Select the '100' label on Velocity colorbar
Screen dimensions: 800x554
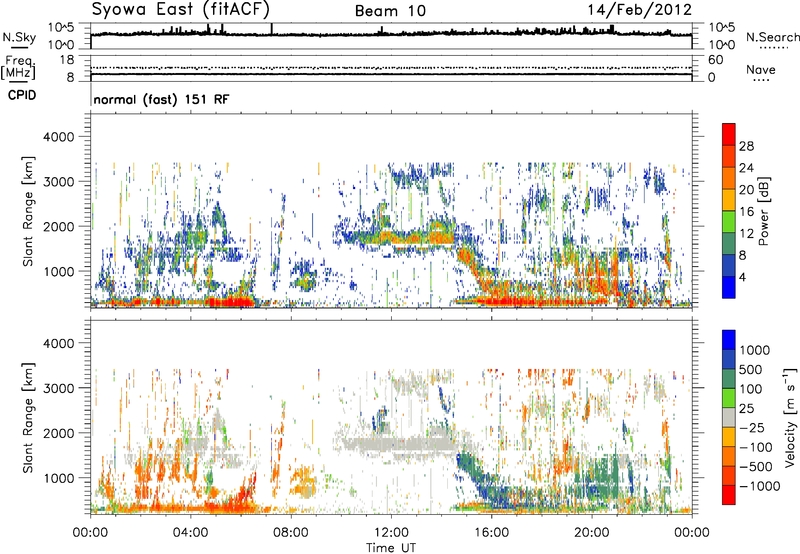[751, 389]
